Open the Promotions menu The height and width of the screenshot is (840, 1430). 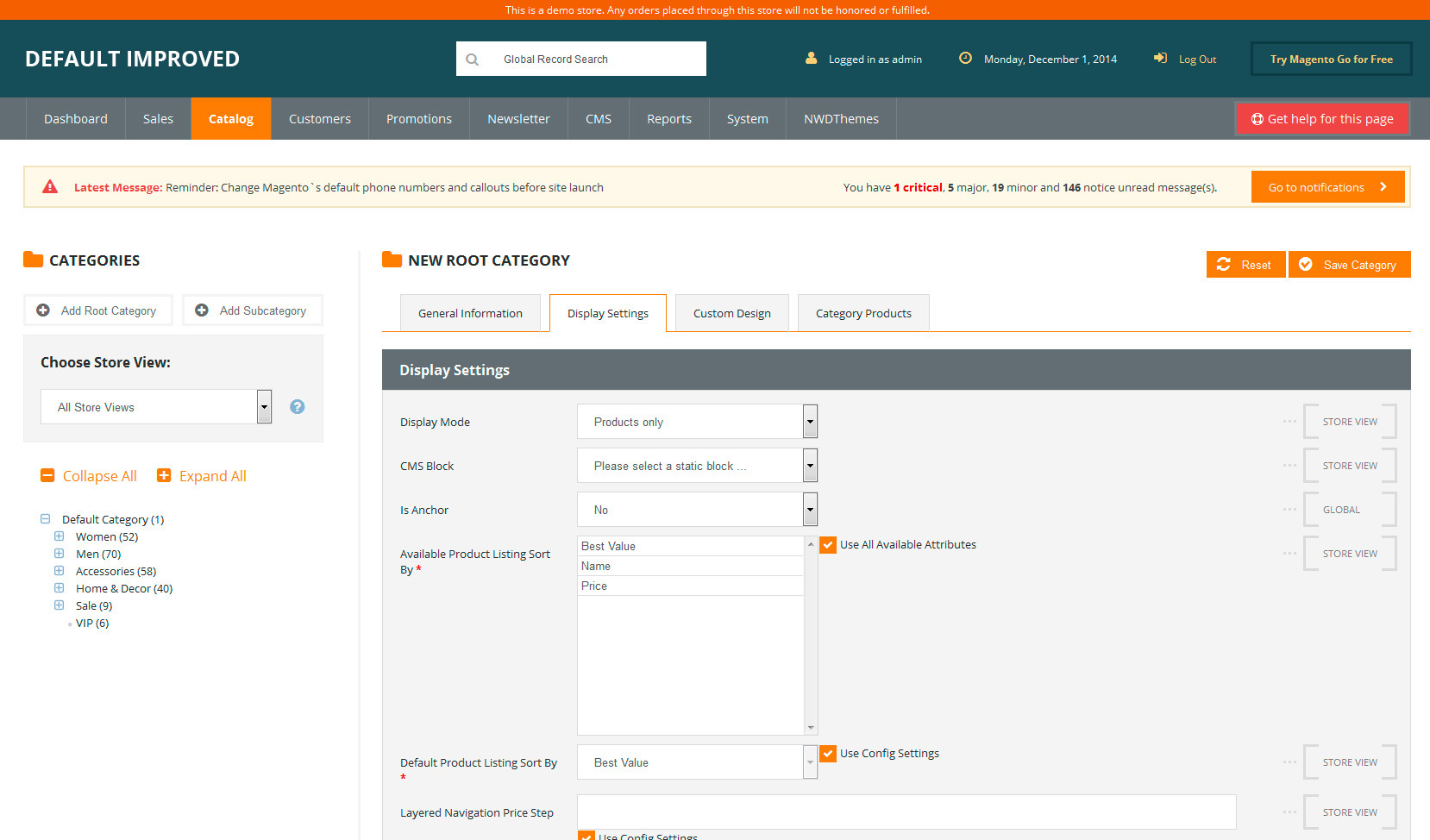[418, 119]
